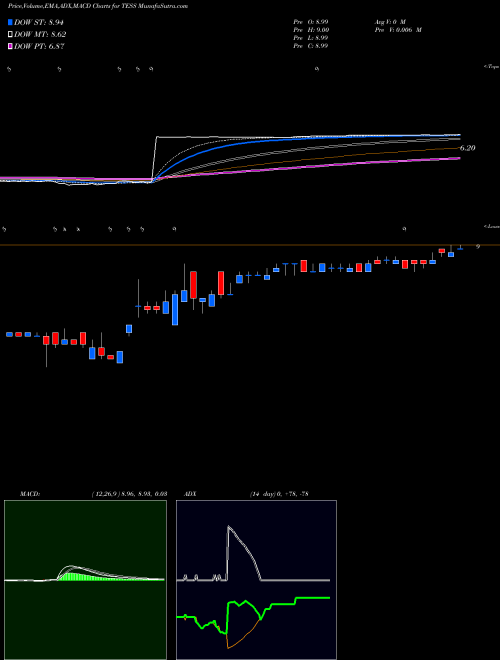Click the white DOW MT legend swatch
500x660 pixels.
coord(10,35)
